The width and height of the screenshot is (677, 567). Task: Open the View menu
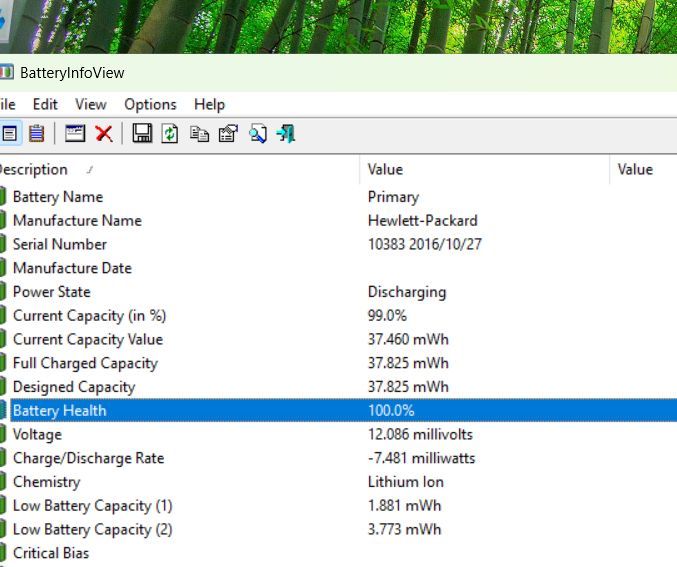coord(90,104)
